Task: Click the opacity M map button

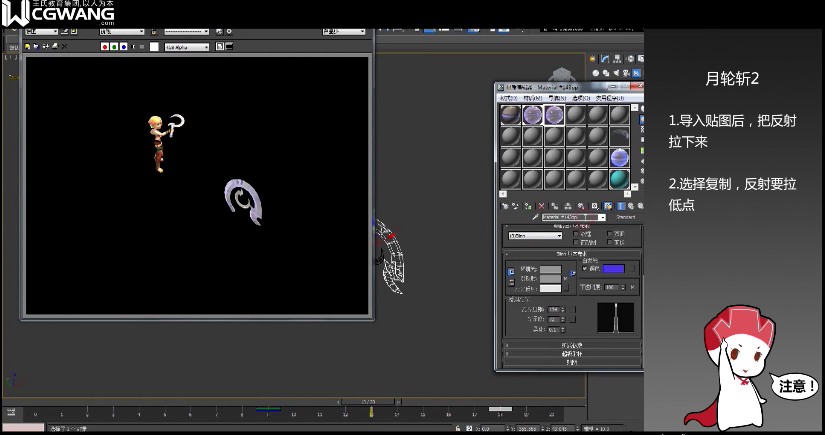Action: tap(632, 287)
